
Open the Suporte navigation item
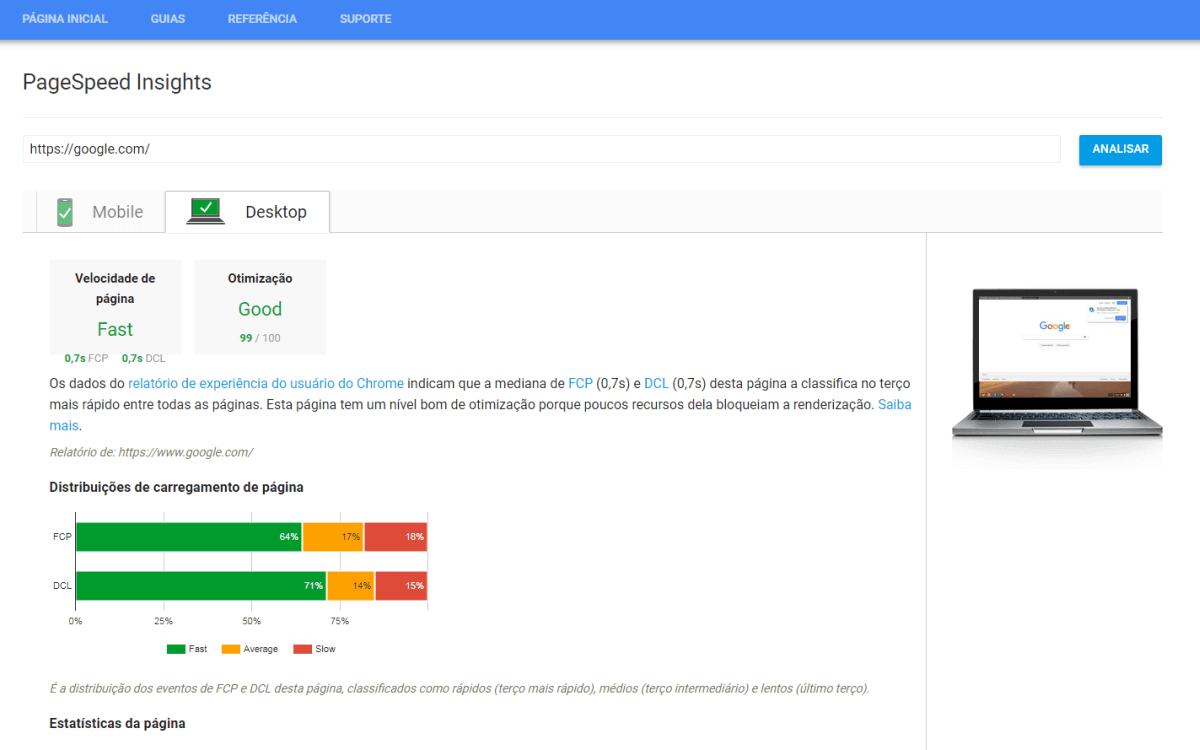pyautogui.click(x=365, y=19)
